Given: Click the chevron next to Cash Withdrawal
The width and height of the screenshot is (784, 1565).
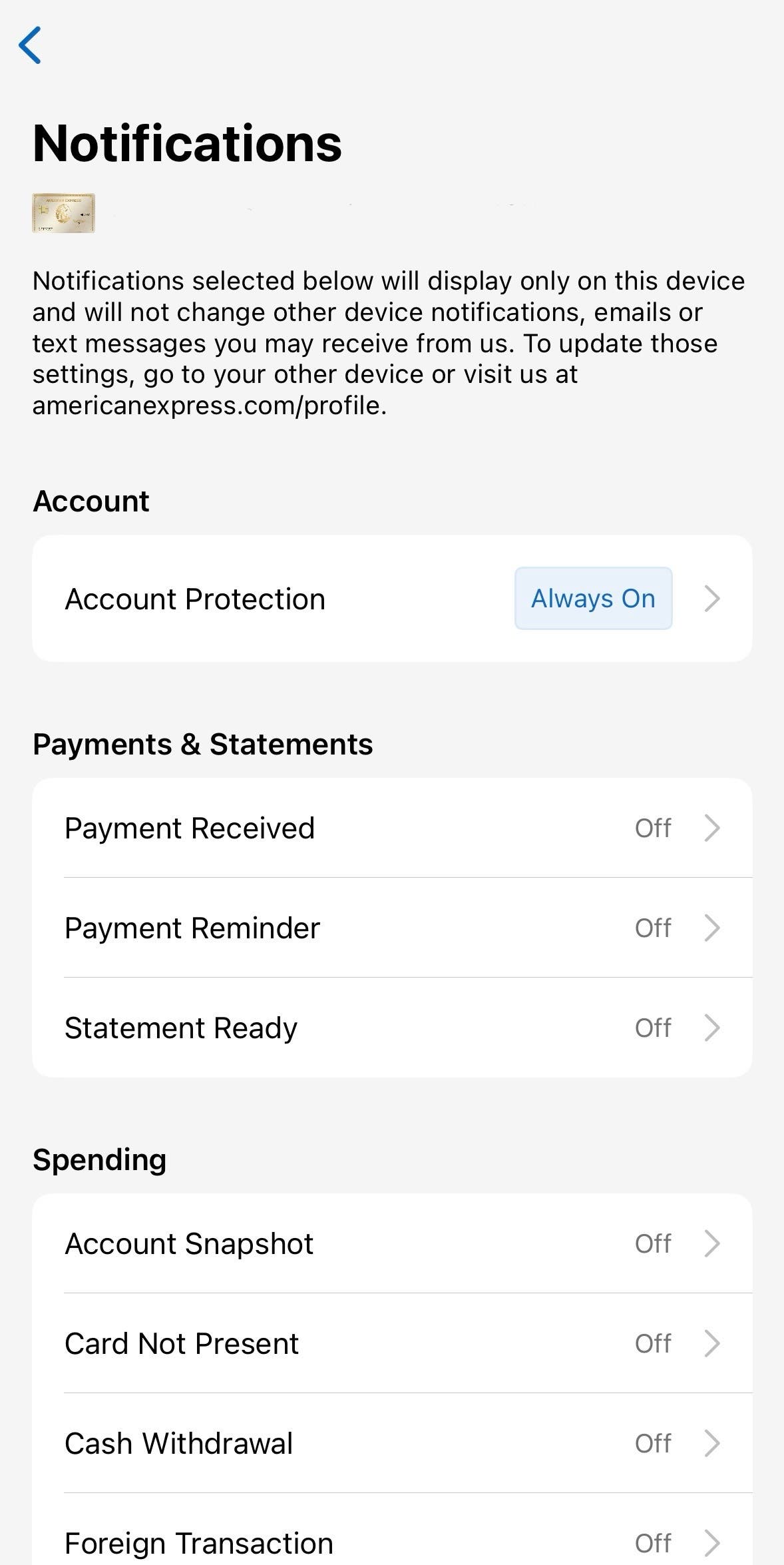Looking at the screenshot, I should (712, 1444).
